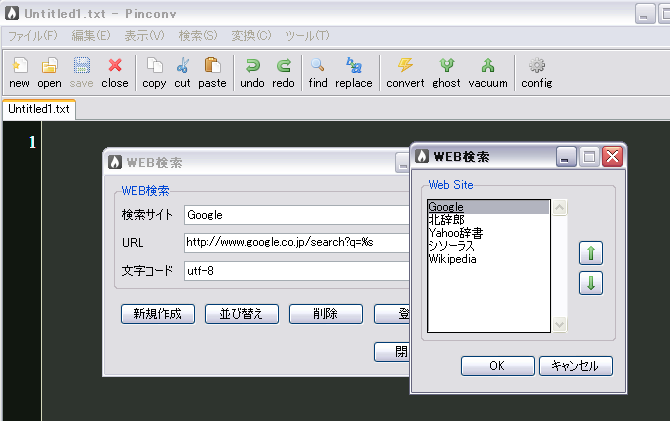Open the 編集(E) menu

tap(91, 35)
